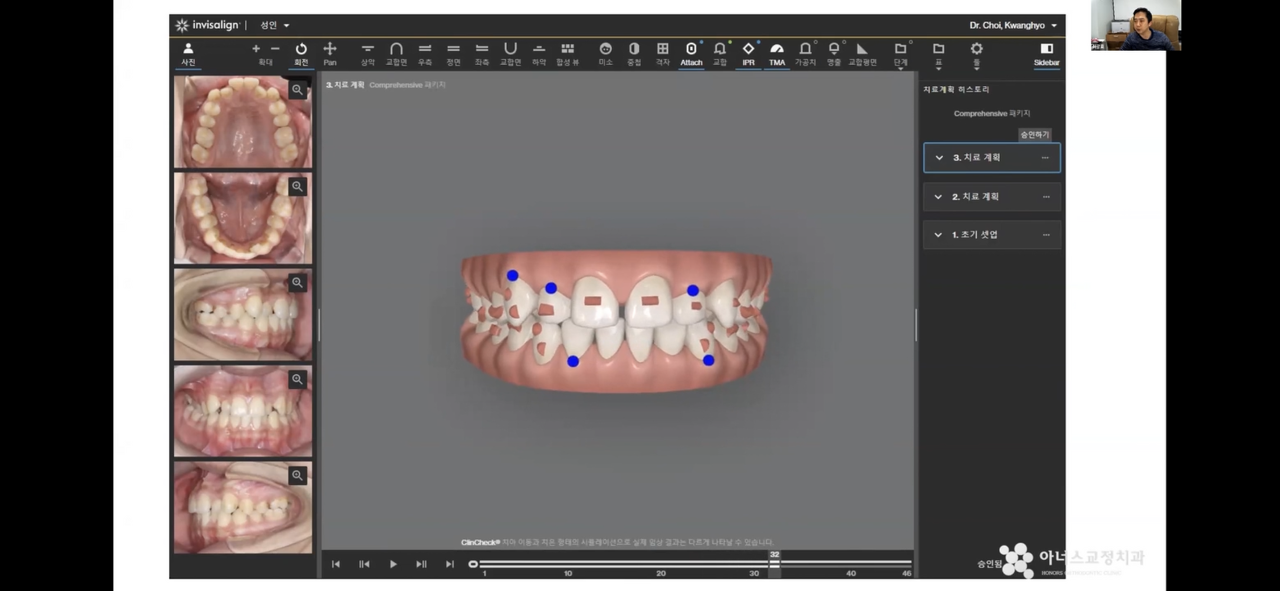Open Dr. Choi, Kwanghyo account menu

tap(1013, 25)
